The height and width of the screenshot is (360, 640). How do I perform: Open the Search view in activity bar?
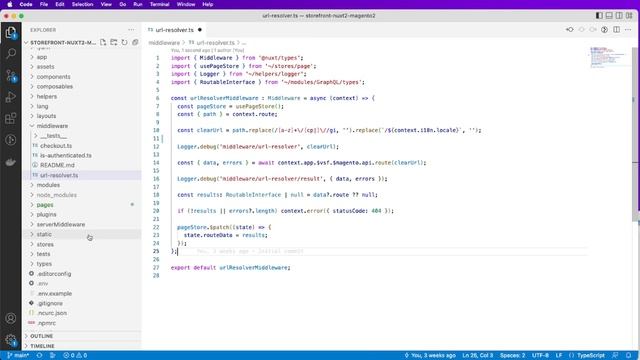pyautogui.click(x=11, y=53)
